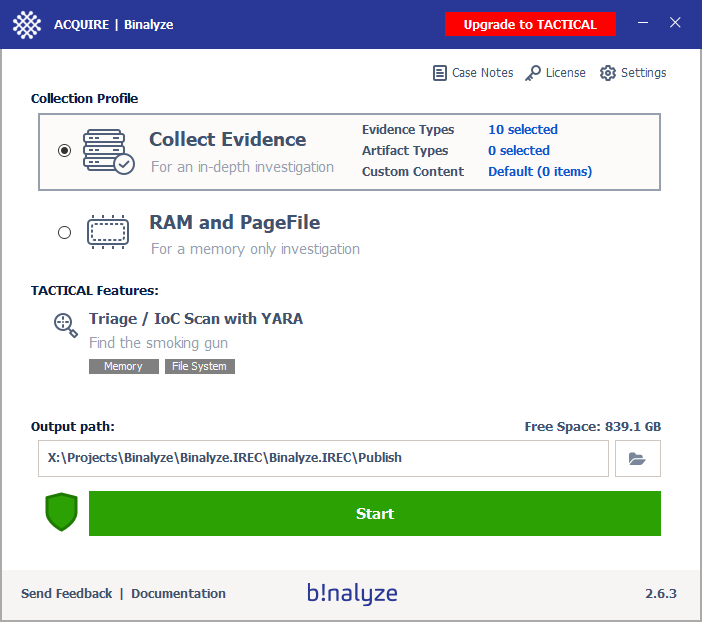The image size is (702, 622).
Task: Open Settings via the gear icon
Action: point(607,73)
